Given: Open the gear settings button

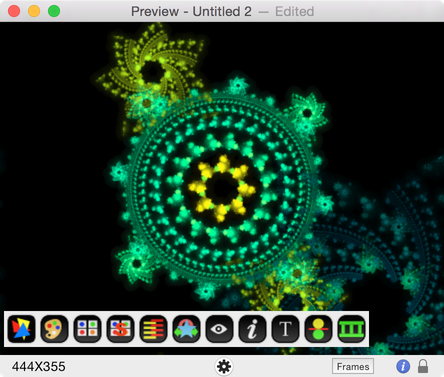Looking at the screenshot, I should tap(224, 367).
